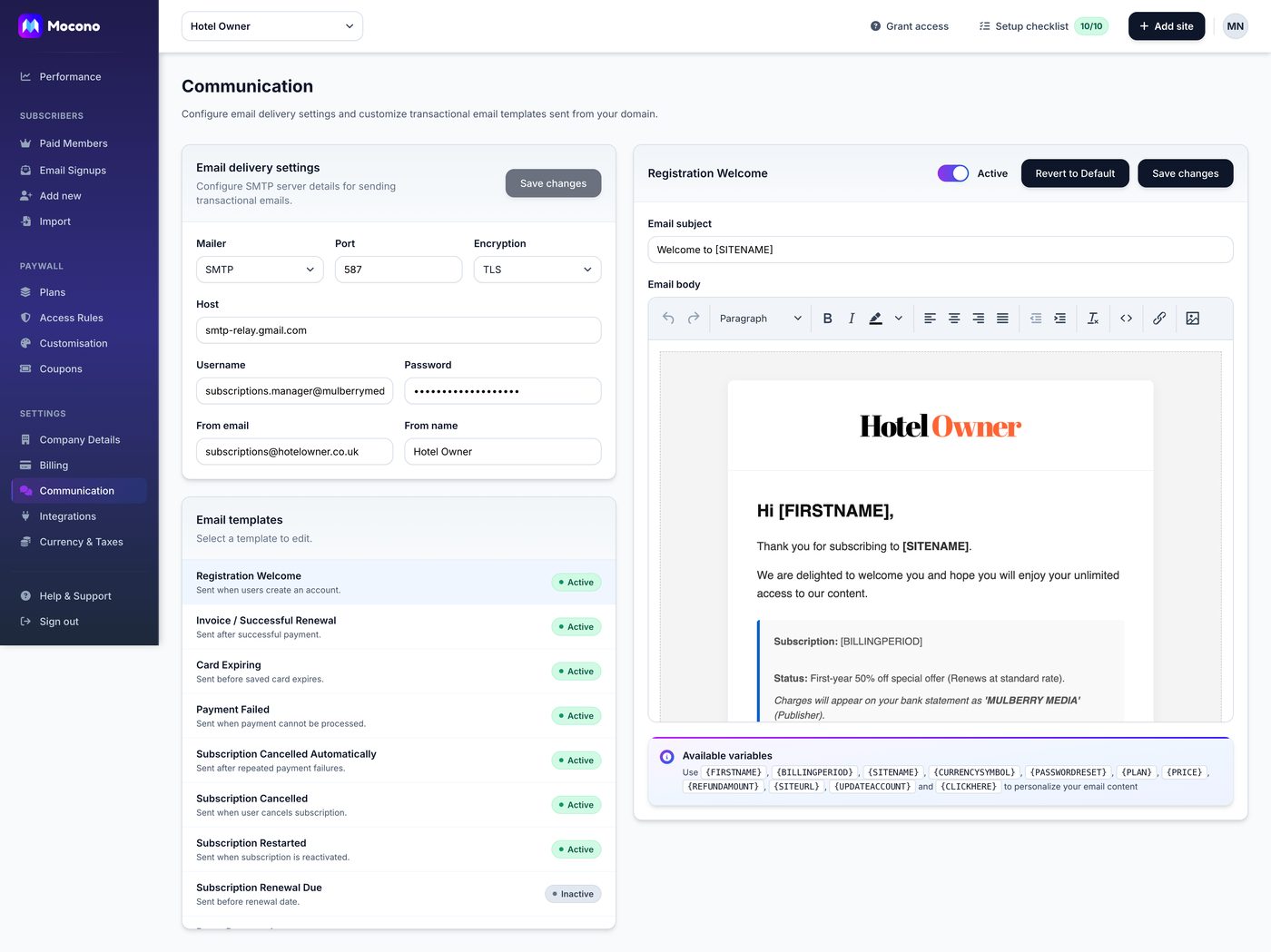Select Subscription Cancelled Automatically template
Image resolution: width=1271 pixels, height=952 pixels.
(x=399, y=761)
